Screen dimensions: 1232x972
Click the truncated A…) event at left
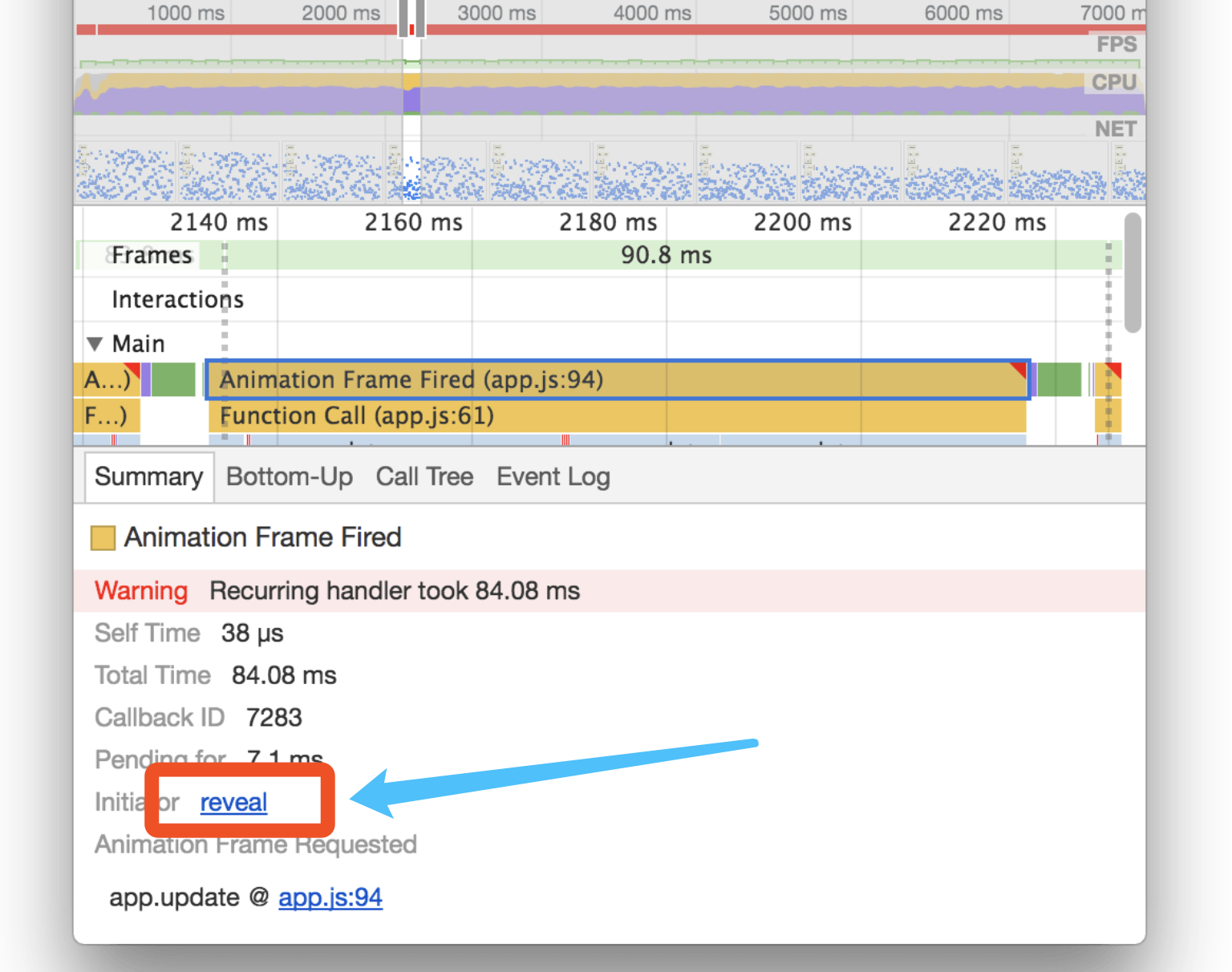coord(107,379)
